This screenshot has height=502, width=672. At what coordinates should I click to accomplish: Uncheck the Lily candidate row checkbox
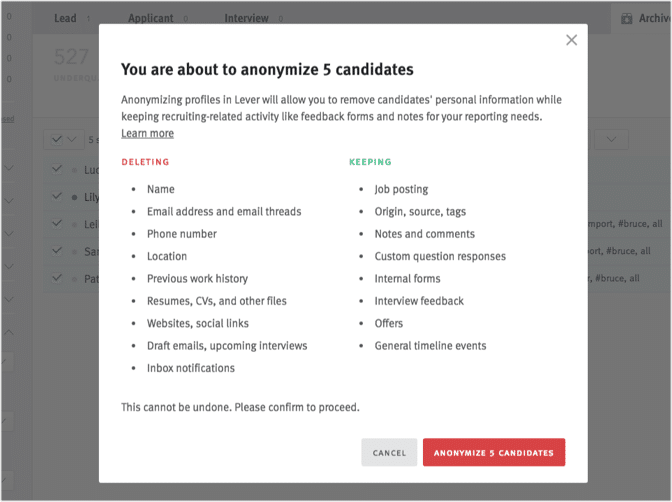(57, 196)
